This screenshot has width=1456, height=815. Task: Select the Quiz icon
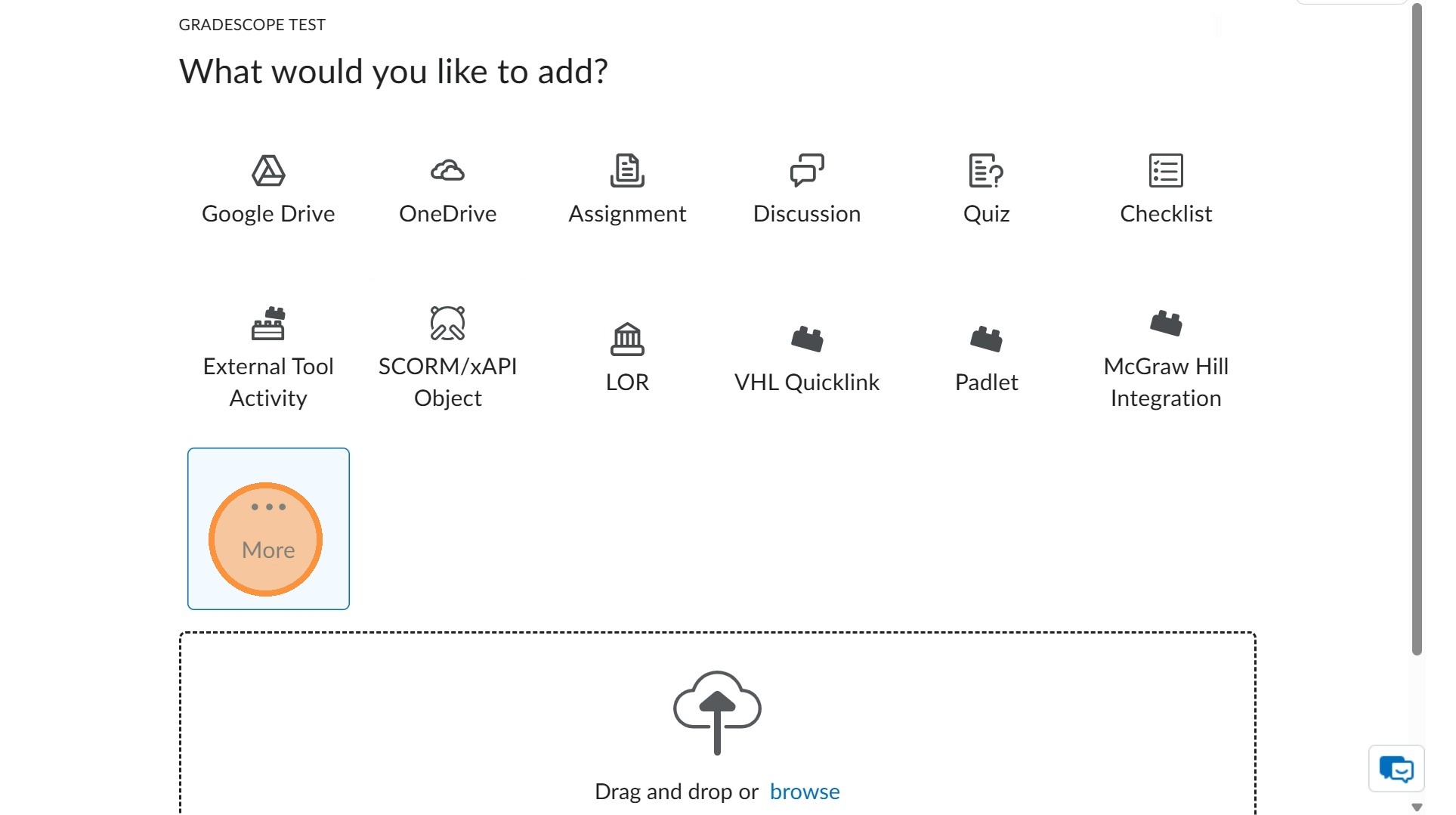click(x=986, y=171)
